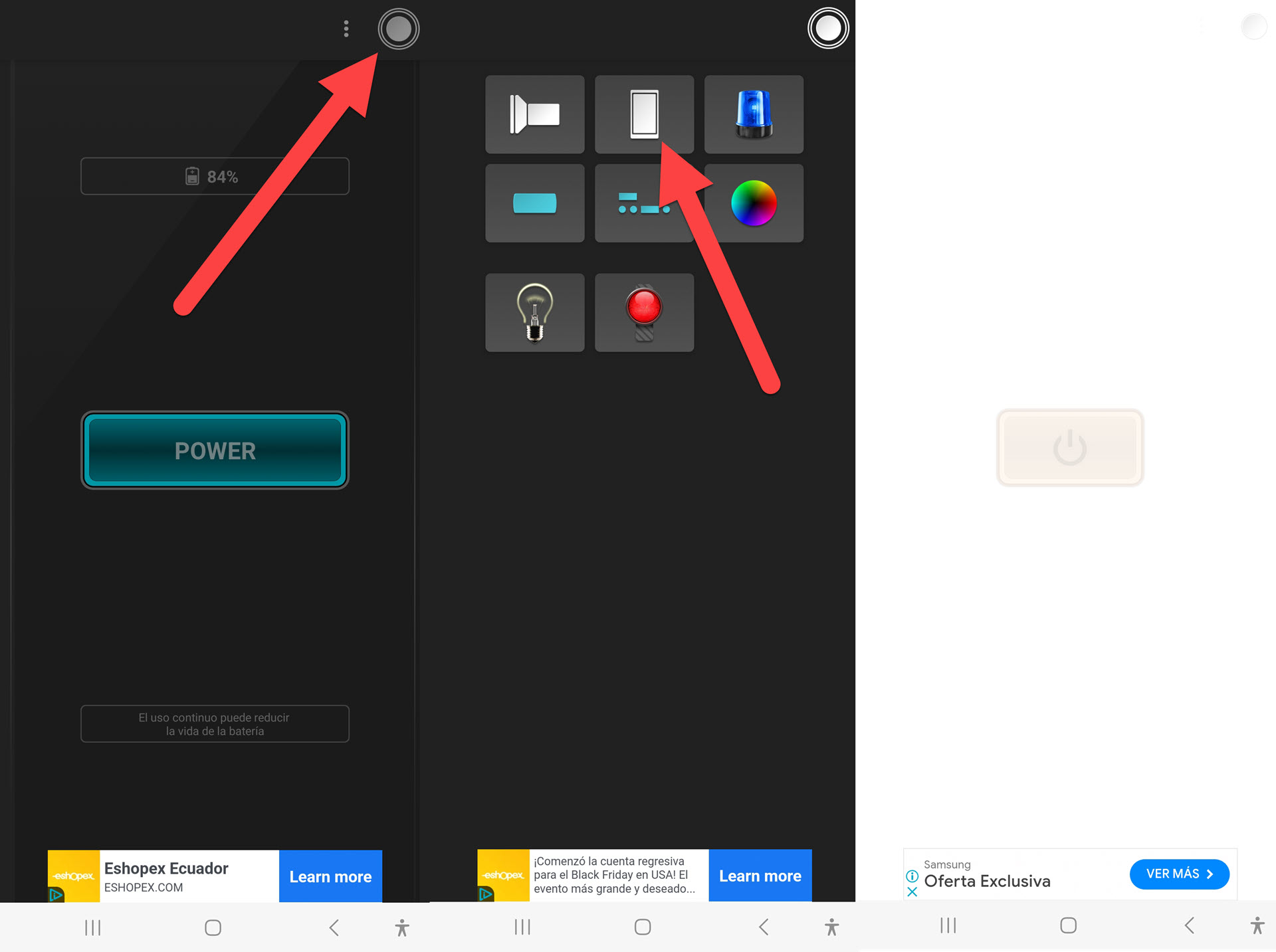Screen dimensions: 1276x952
Task: Open the rainbow color wheel picker
Action: [x=753, y=203]
